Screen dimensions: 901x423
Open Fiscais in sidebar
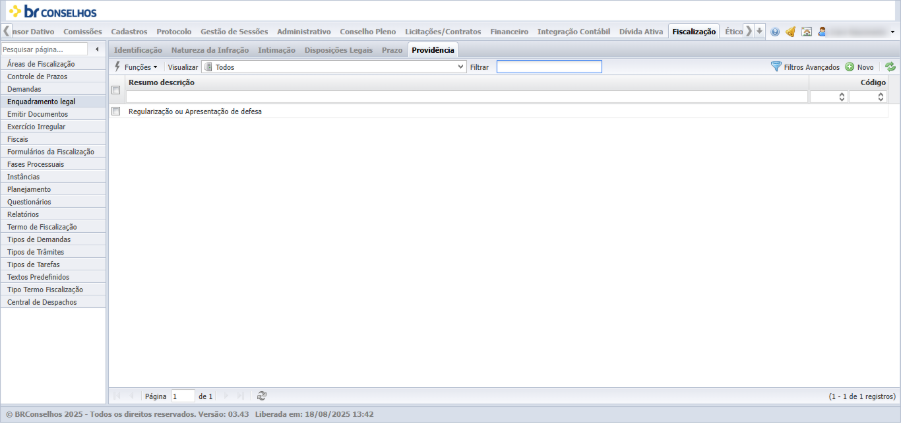[x=53, y=139]
